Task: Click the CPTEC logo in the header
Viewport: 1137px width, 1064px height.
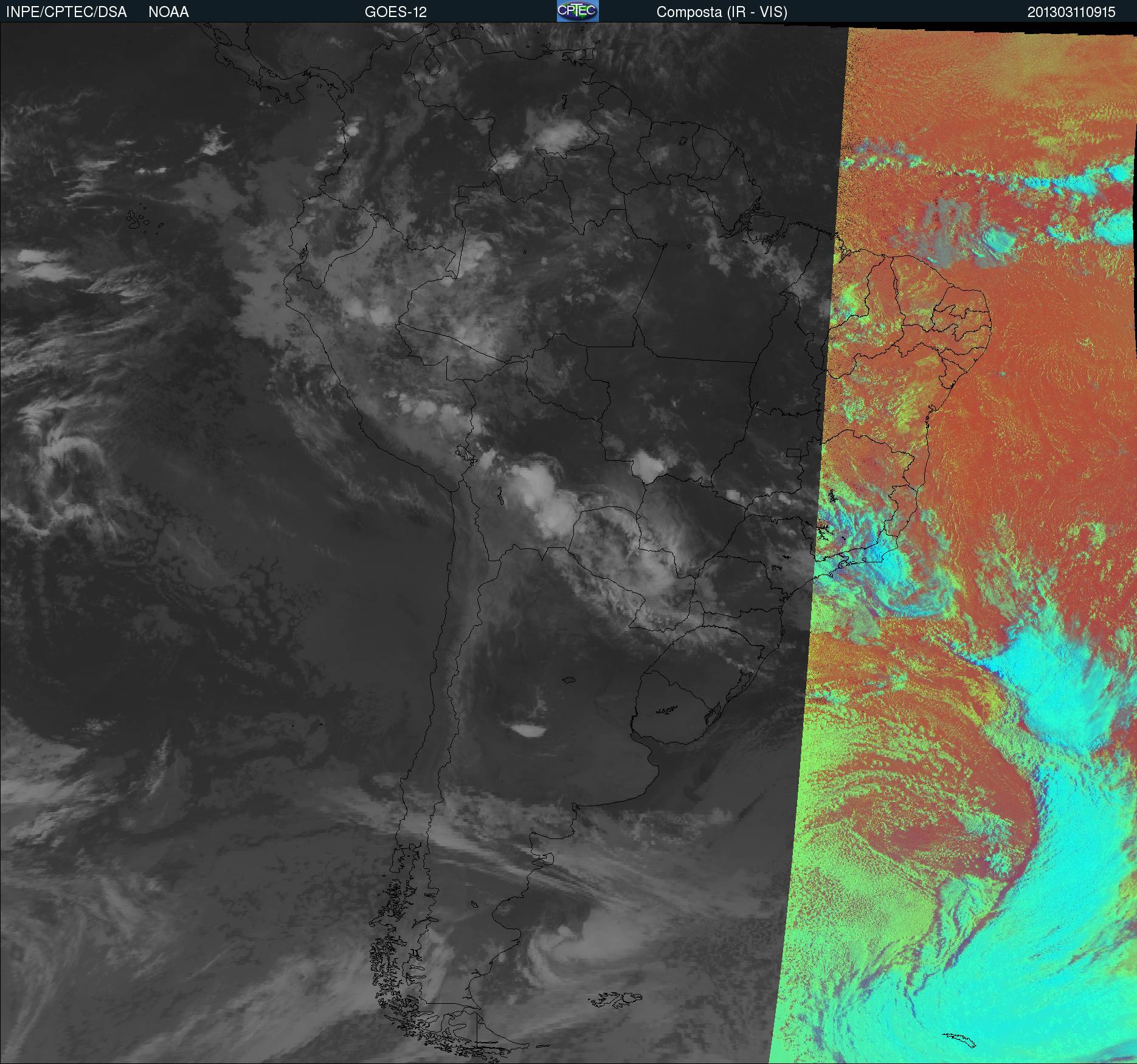Action: (x=578, y=11)
